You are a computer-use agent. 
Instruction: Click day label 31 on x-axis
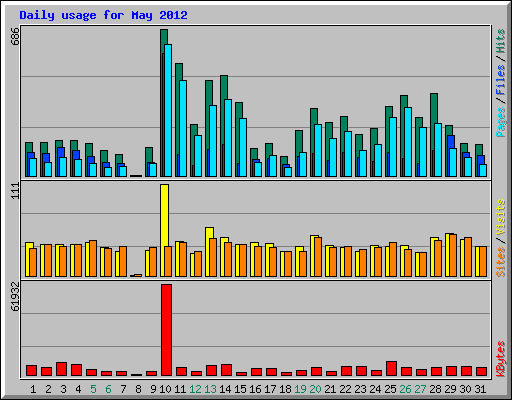pos(480,389)
